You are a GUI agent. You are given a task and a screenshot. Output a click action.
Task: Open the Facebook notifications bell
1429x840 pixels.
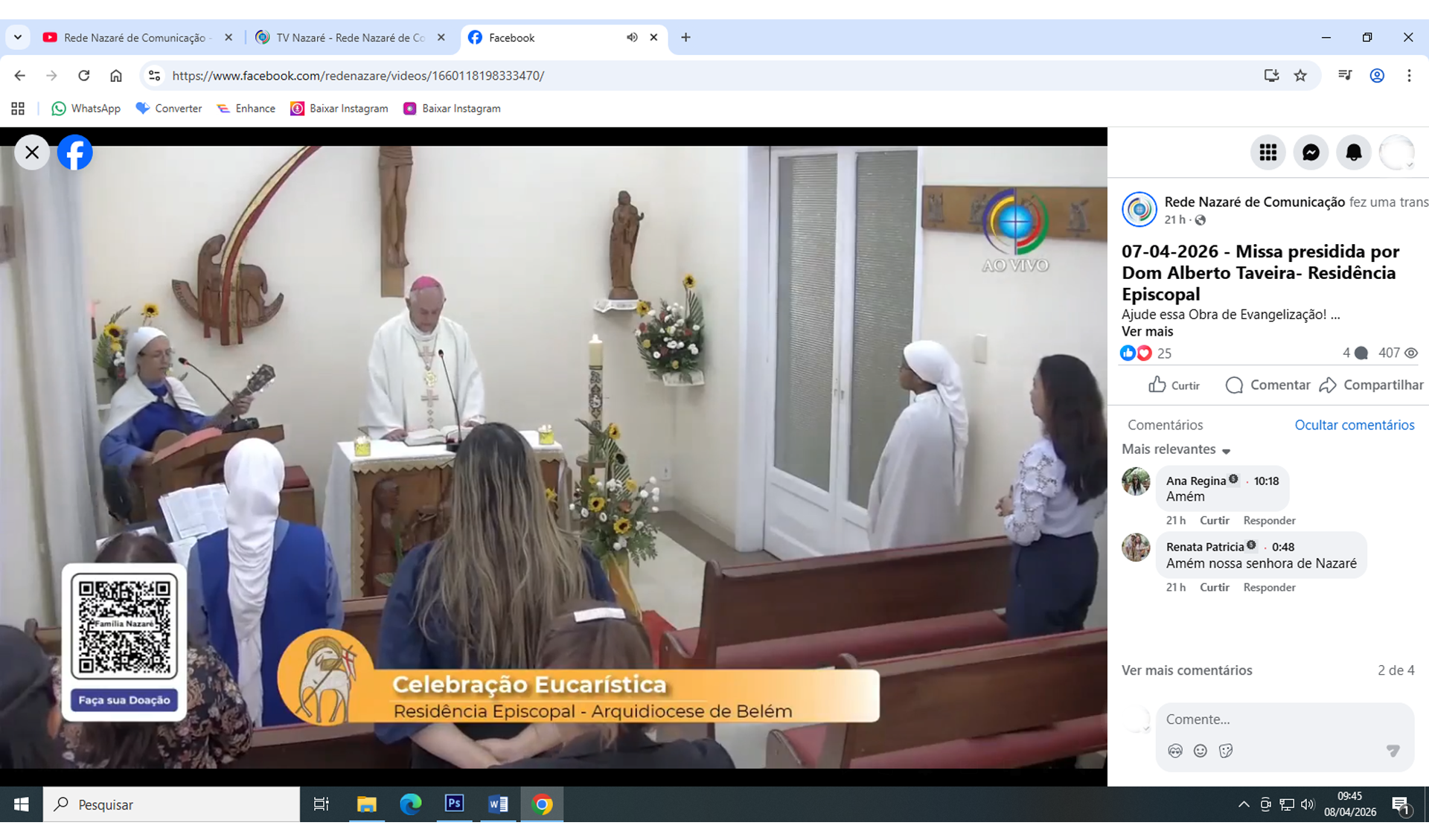[1354, 153]
